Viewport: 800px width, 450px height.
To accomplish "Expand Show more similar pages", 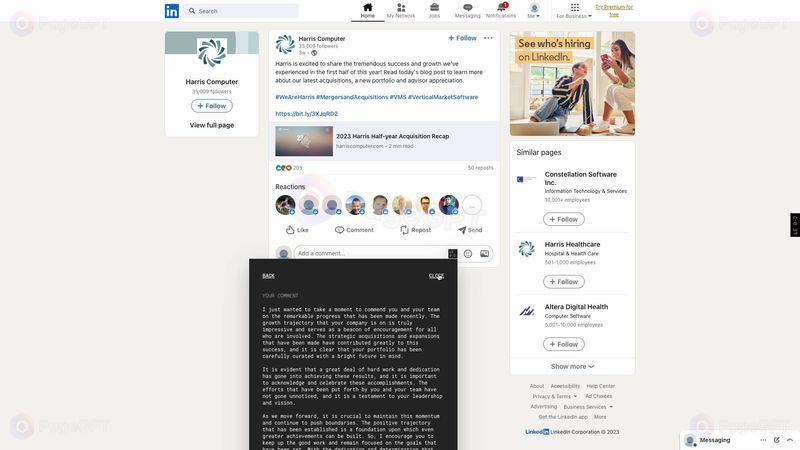I will pyautogui.click(x=572, y=366).
